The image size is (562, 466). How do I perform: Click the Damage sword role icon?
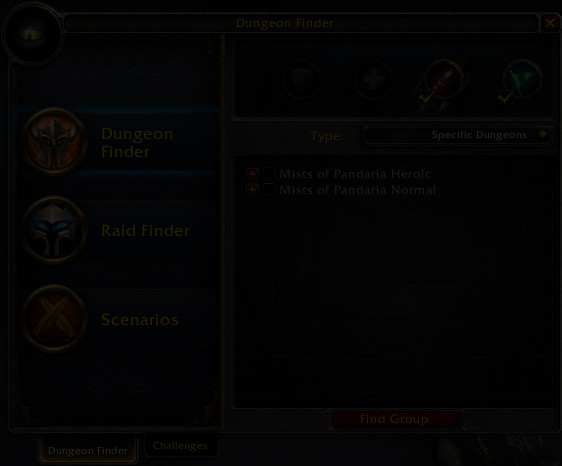tap(444, 80)
